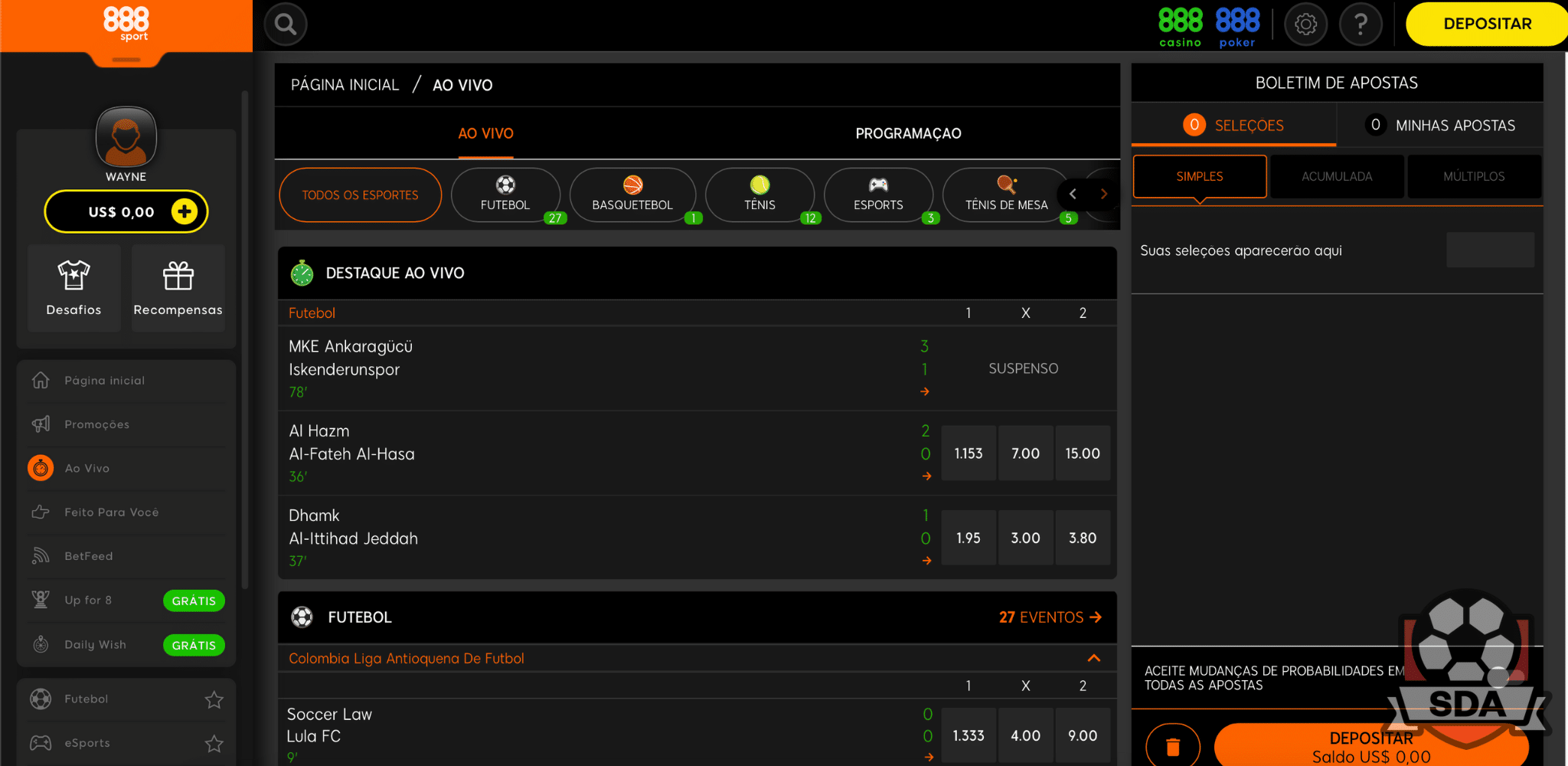
Task: Open the 888 poker link icon
Action: click(1237, 27)
